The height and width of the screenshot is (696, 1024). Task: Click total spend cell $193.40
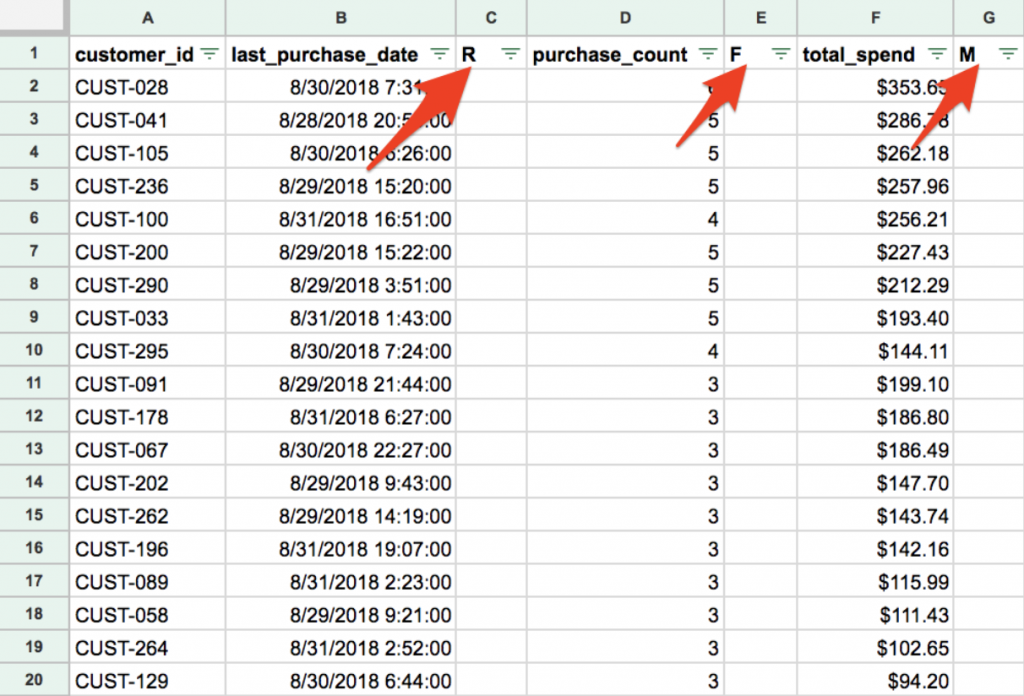[875, 317]
